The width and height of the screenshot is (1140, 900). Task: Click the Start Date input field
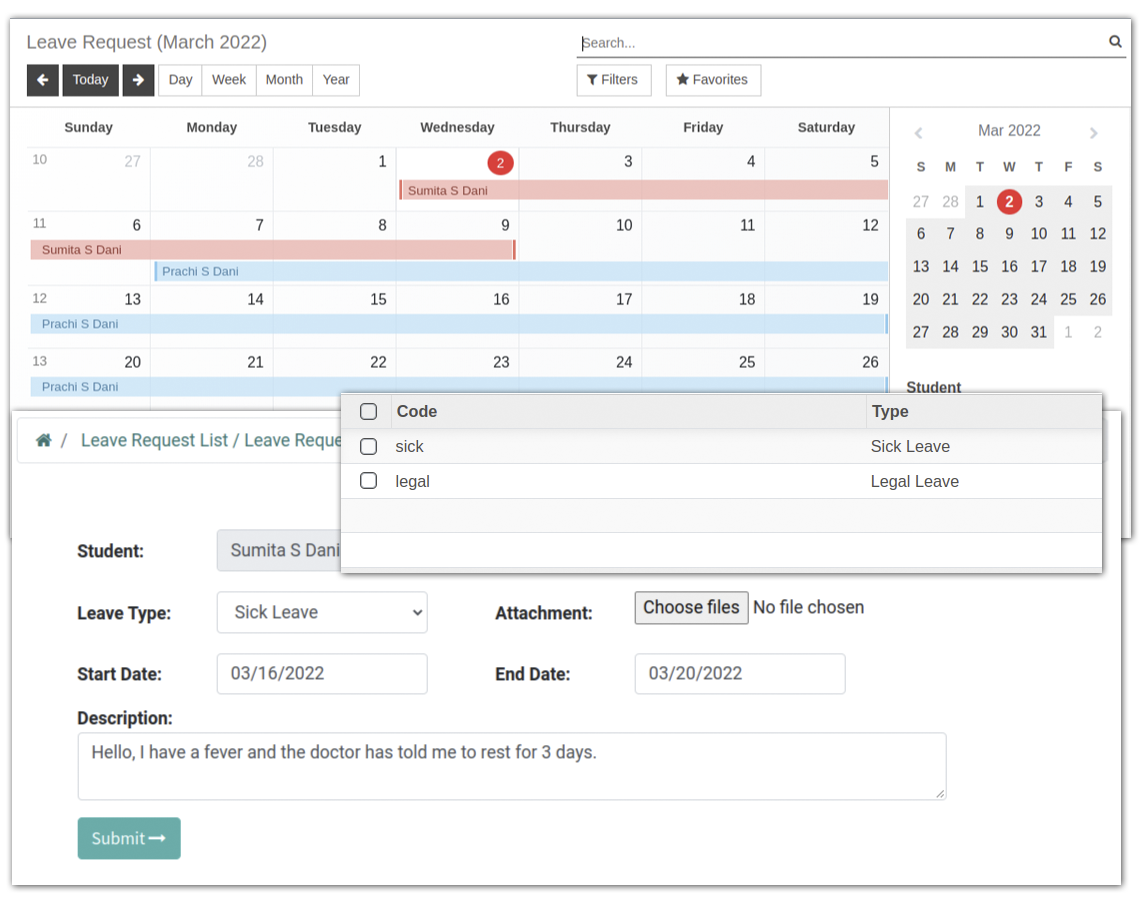(322, 673)
